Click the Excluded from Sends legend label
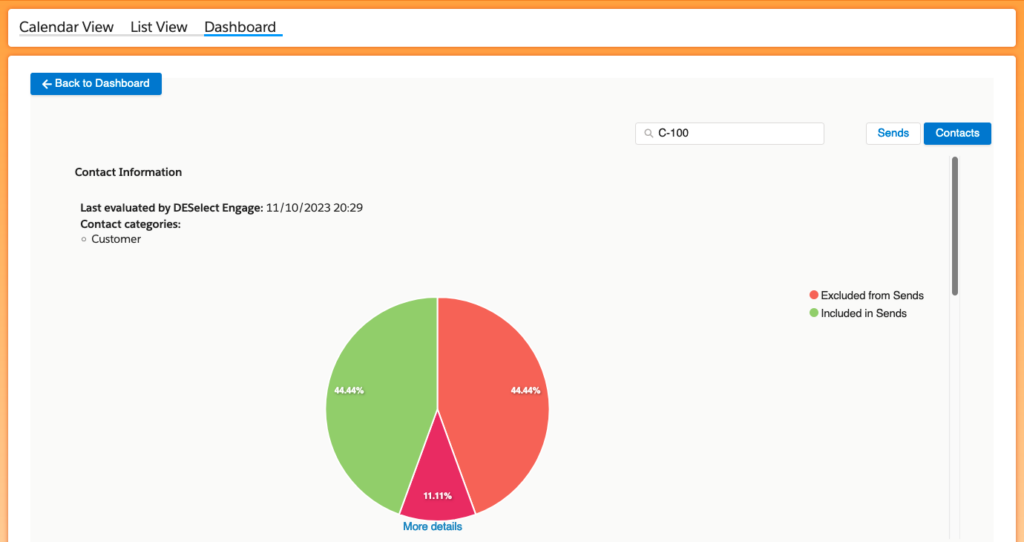Image resolution: width=1024 pixels, height=542 pixels. (872, 295)
